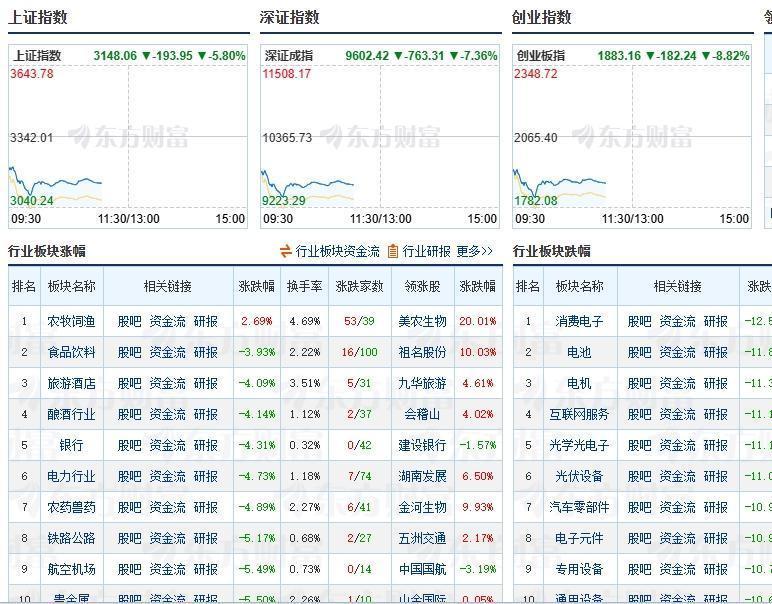Open 股吧 link for 银行 row
Screen dimensions: 772x604
tap(129, 445)
